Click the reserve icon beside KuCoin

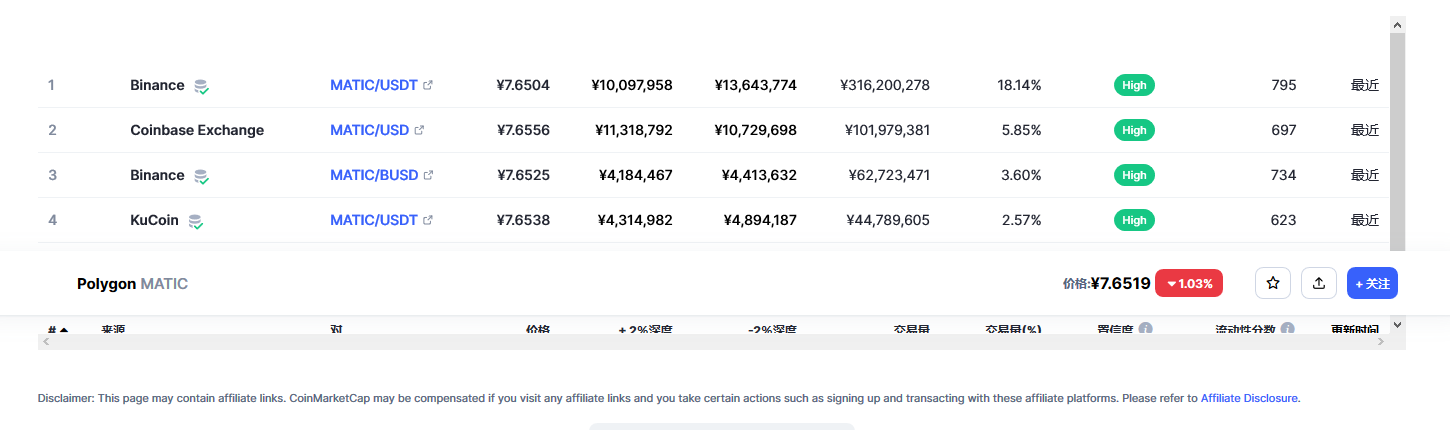pos(196,221)
